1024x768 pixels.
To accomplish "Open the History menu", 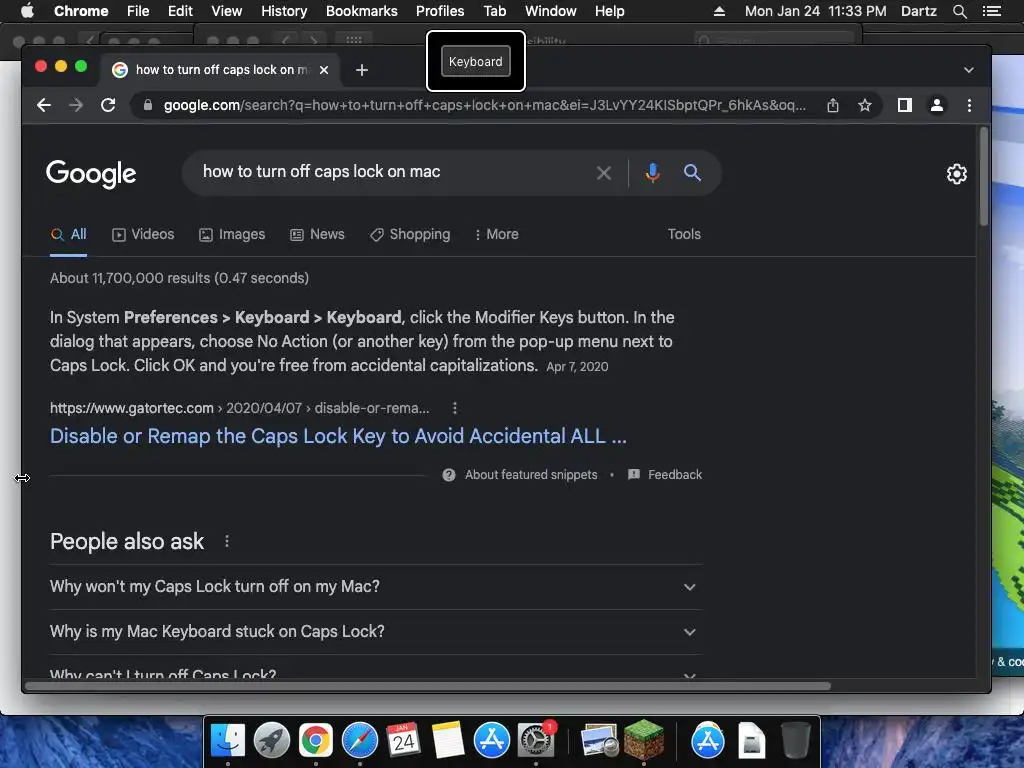I will 284,11.
